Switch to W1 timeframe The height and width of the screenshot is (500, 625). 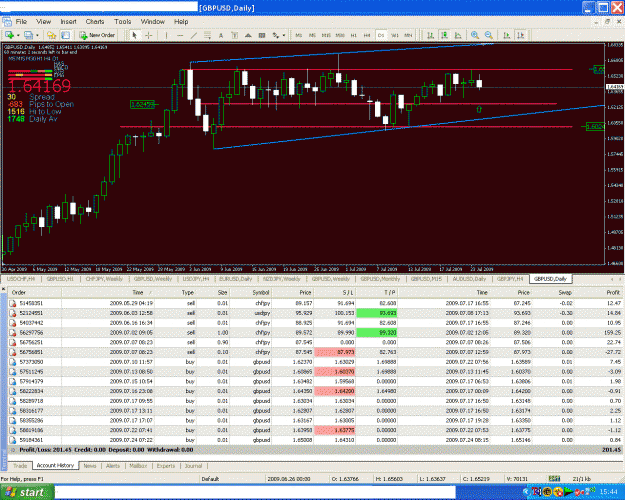(395, 35)
